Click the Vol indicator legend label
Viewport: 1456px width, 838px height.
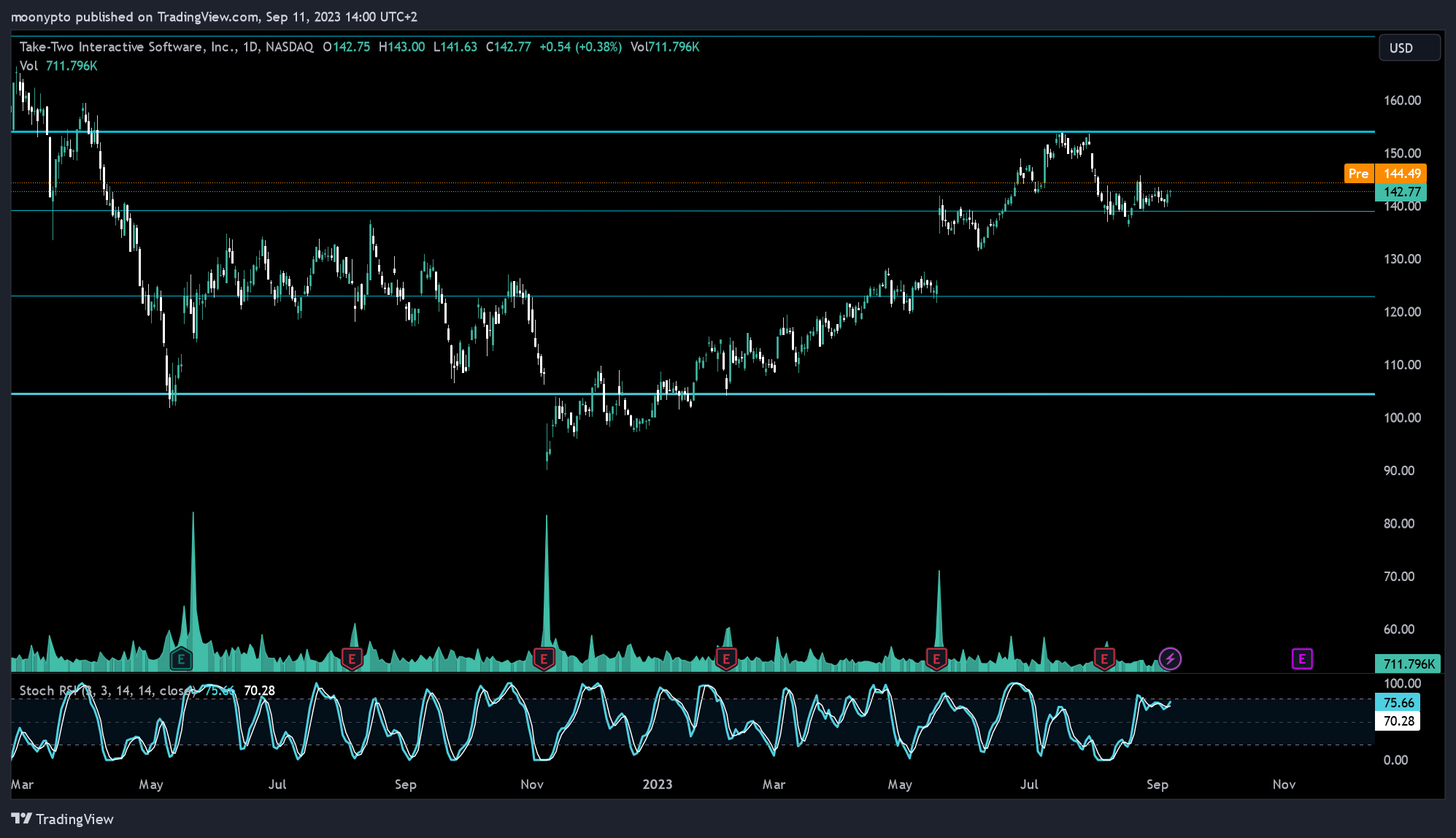(28, 66)
